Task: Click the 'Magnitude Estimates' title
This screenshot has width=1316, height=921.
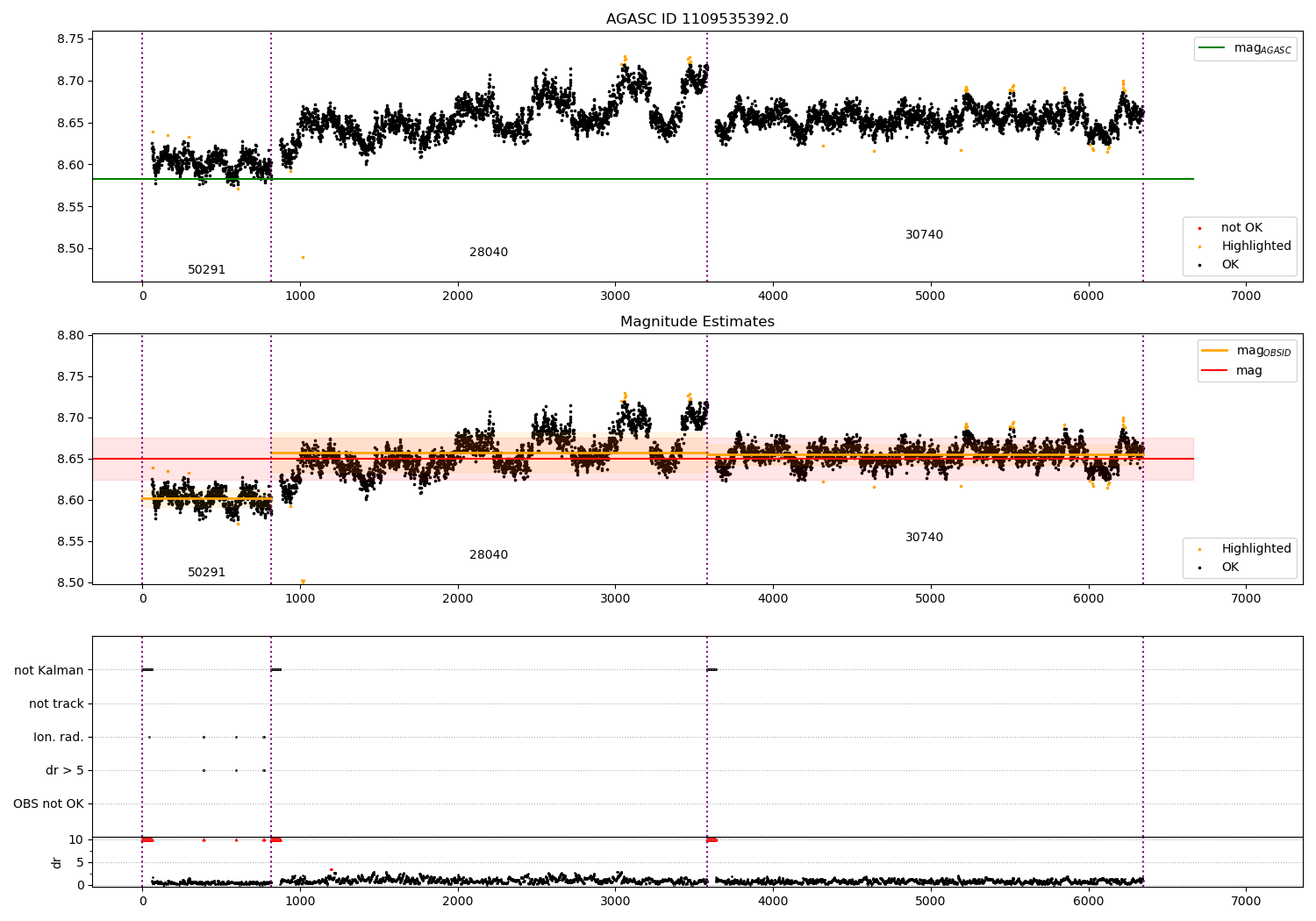Action: pos(697,322)
